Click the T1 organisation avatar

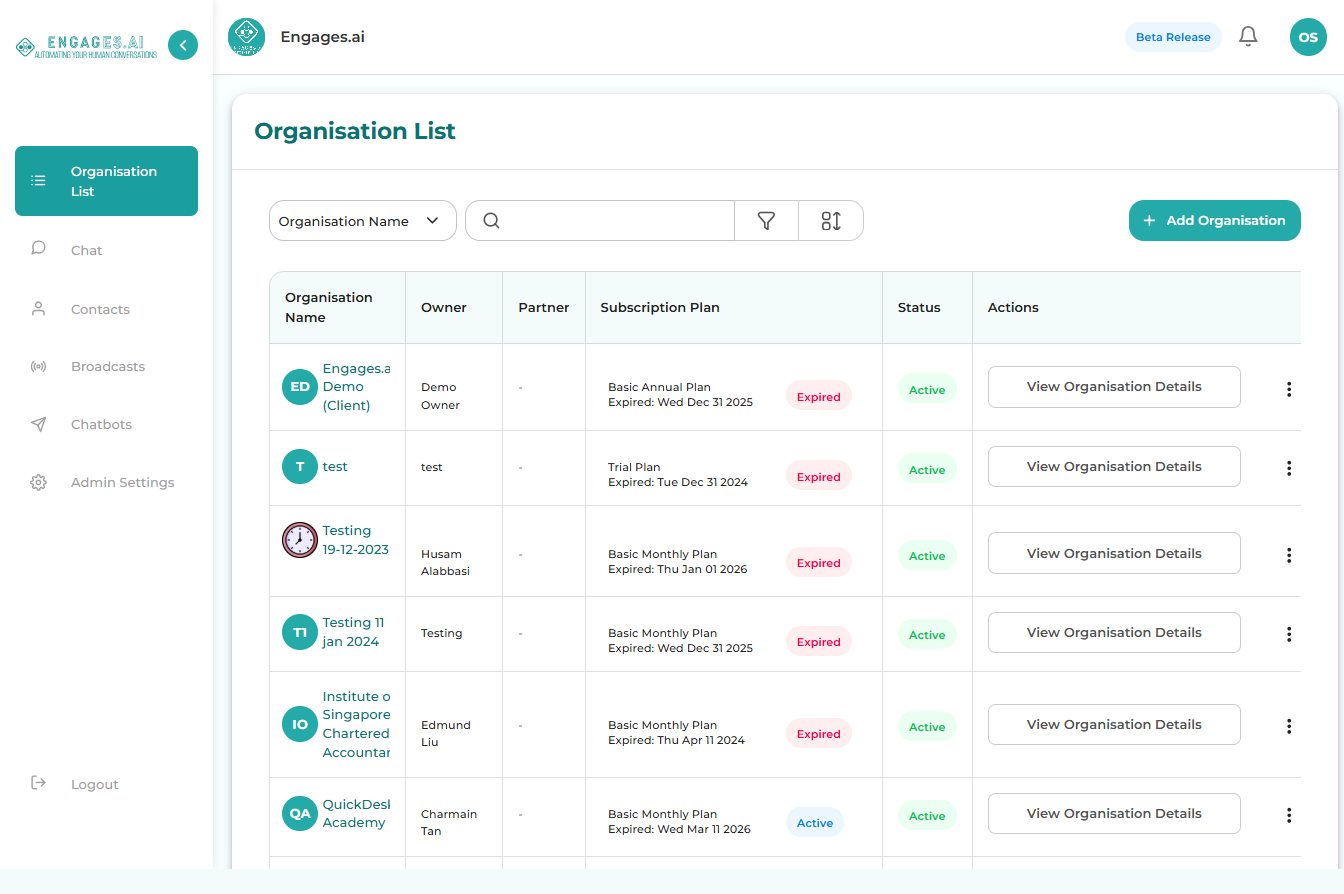tap(300, 632)
